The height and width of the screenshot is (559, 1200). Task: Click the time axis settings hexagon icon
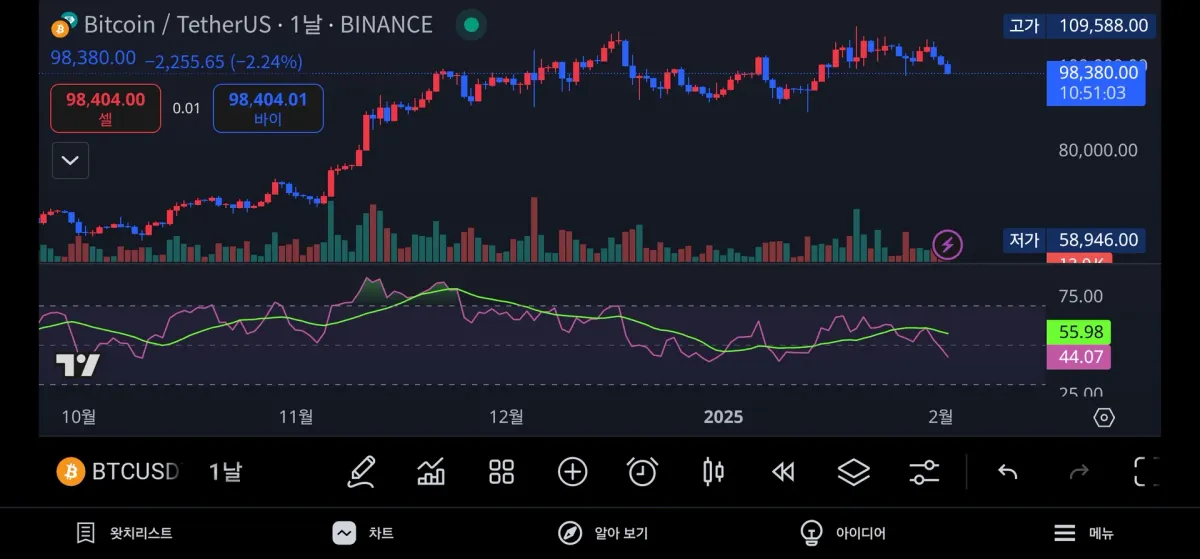[1103, 417]
